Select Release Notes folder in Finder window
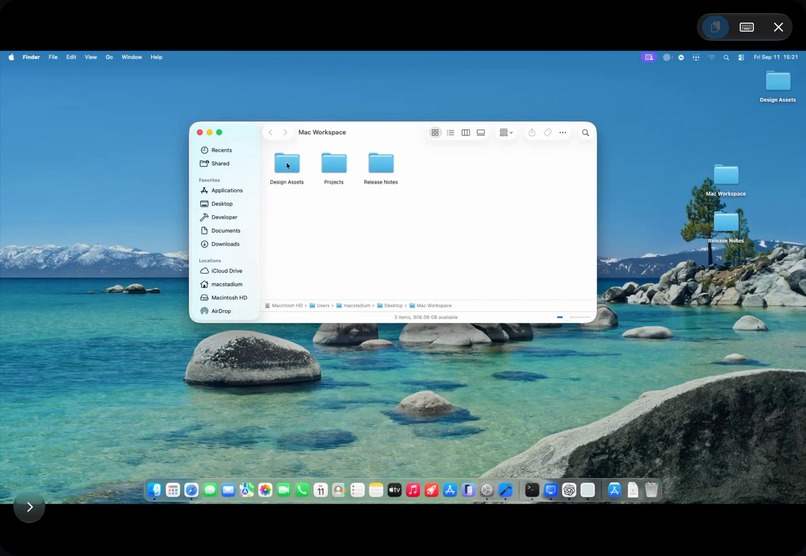The width and height of the screenshot is (806, 556). 381,169
